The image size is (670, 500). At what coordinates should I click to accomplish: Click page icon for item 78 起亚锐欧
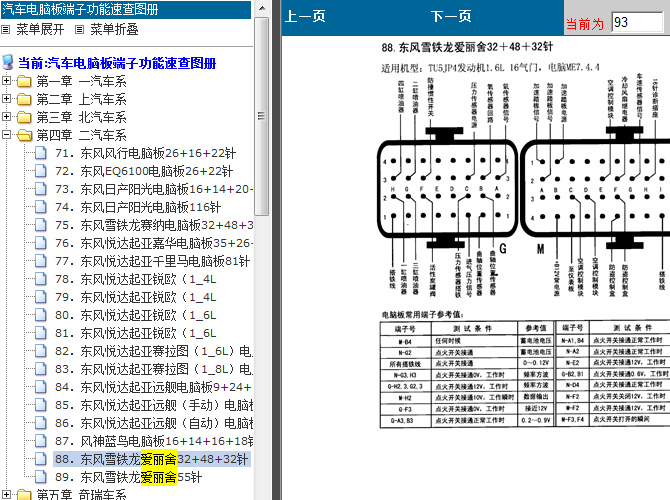coord(41,279)
